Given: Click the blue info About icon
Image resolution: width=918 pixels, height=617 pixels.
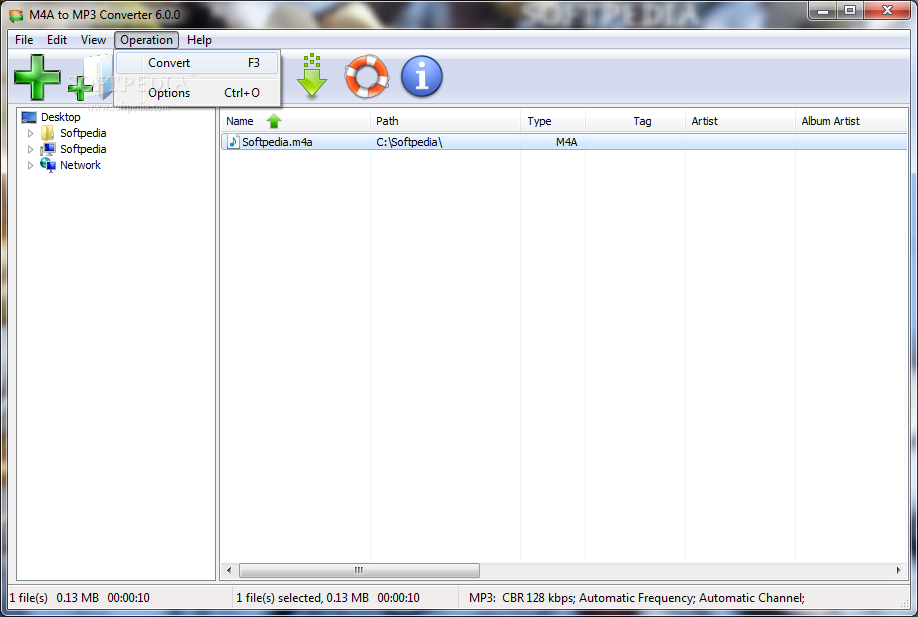Looking at the screenshot, I should coord(422,77).
